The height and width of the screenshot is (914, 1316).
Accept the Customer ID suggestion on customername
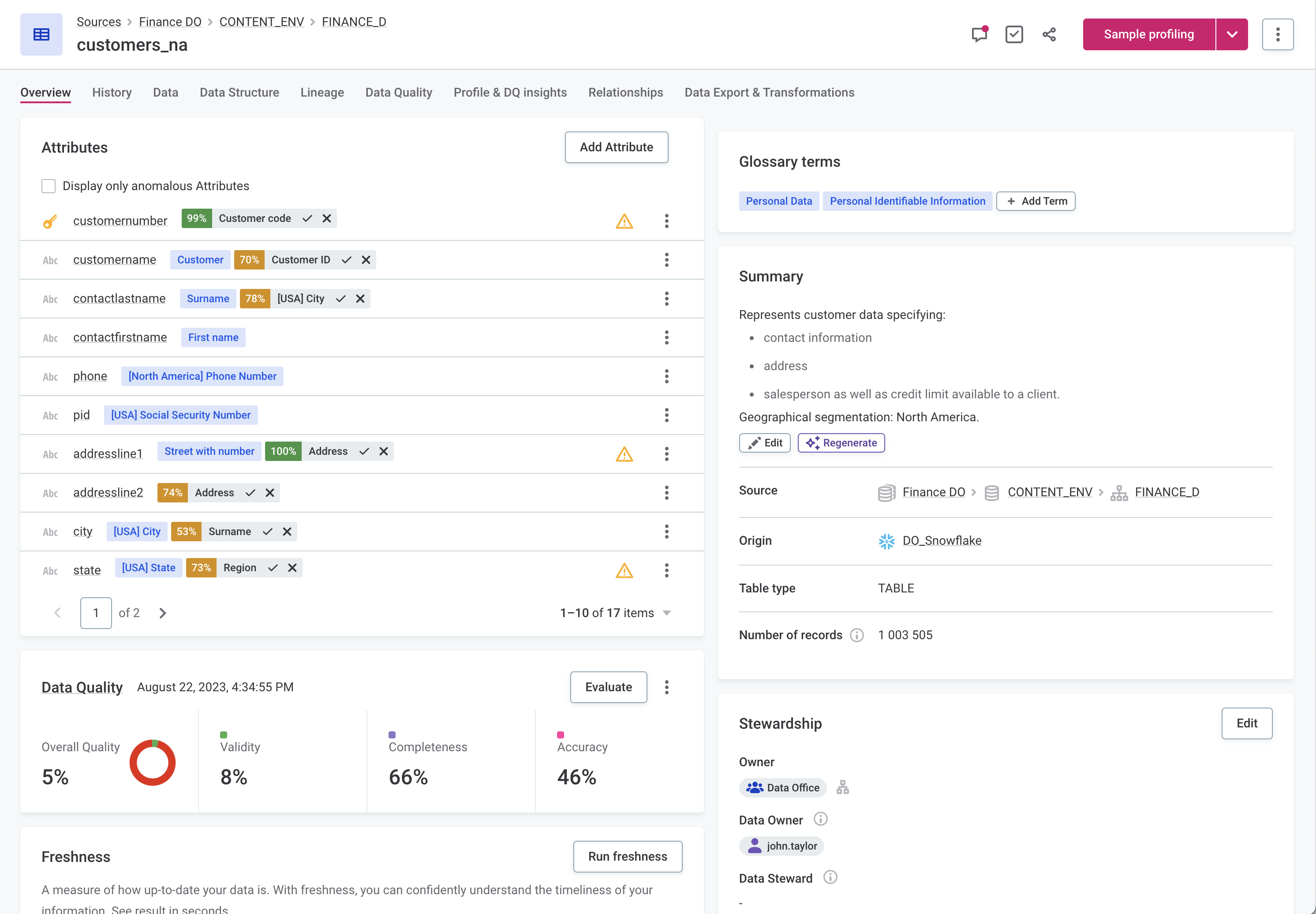pyautogui.click(x=346, y=259)
